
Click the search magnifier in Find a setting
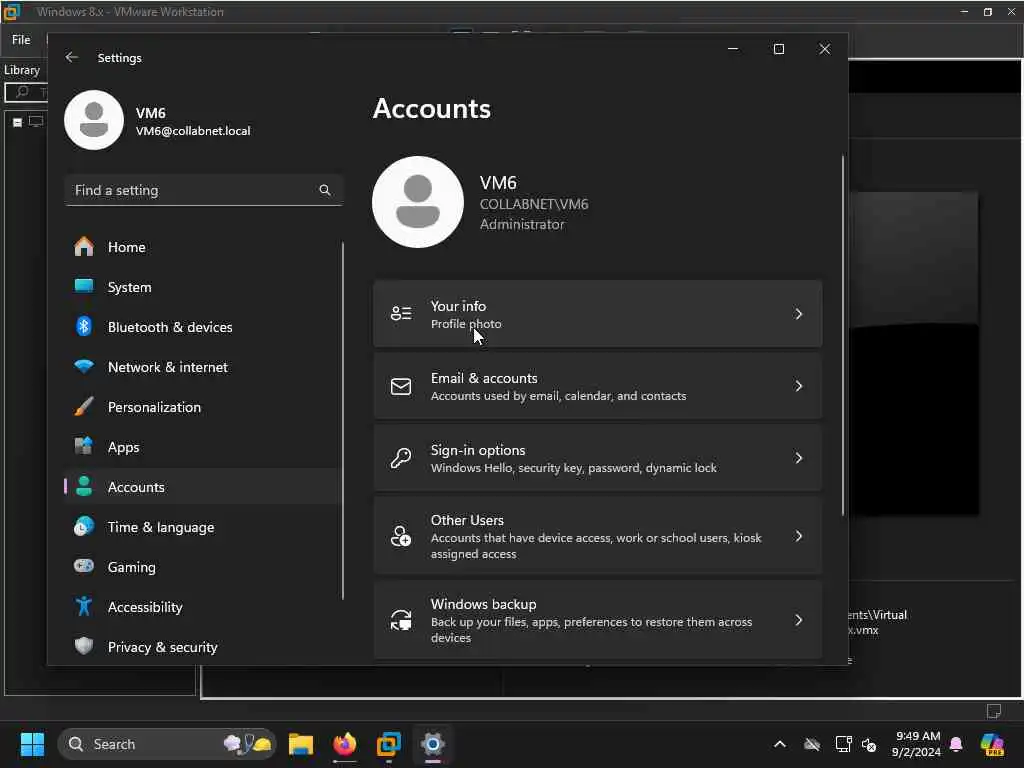(x=325, y=190)
